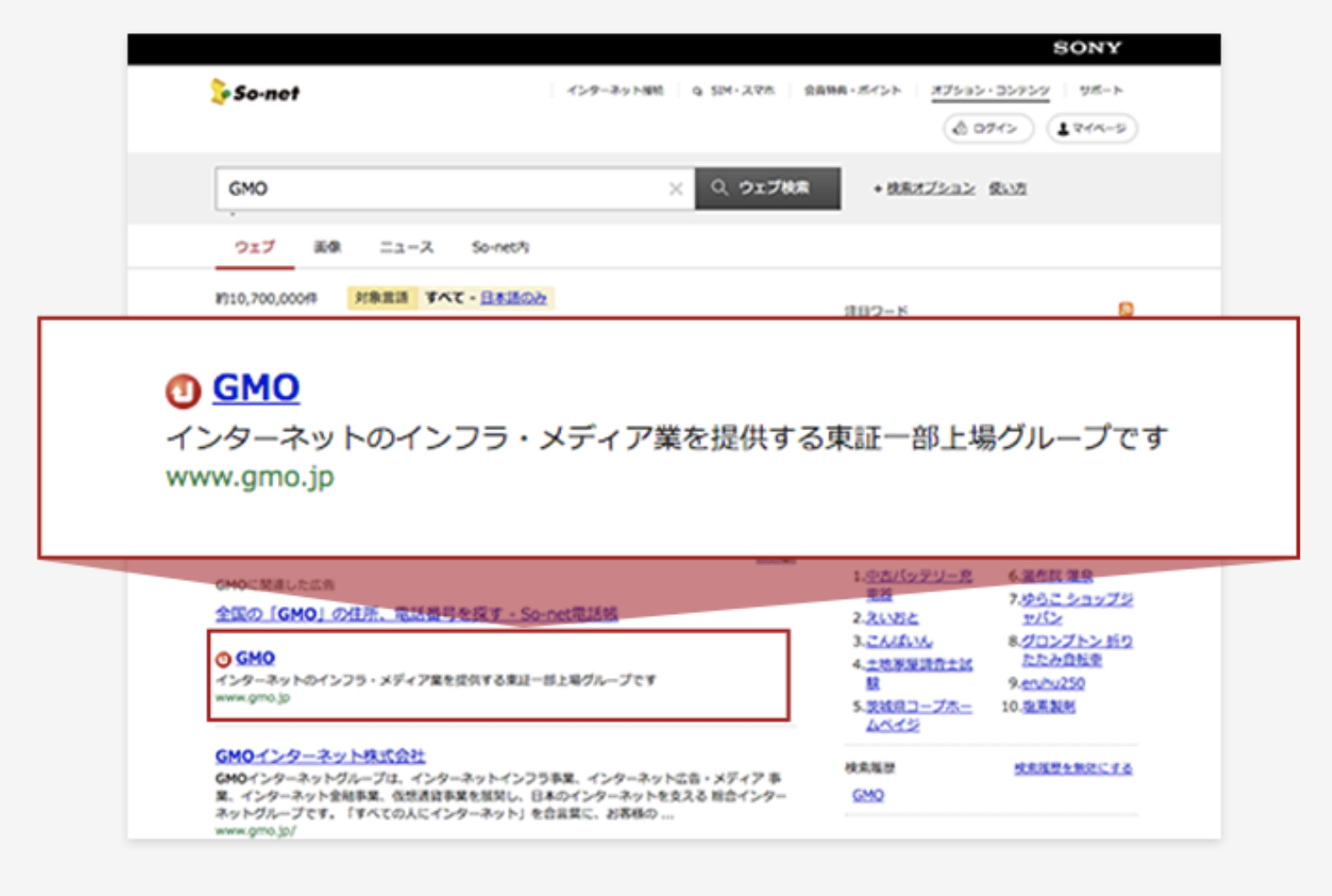This screenshot has height=896, width=1332.
Task: Open GMO entry in search history
Action: point(868,794)
